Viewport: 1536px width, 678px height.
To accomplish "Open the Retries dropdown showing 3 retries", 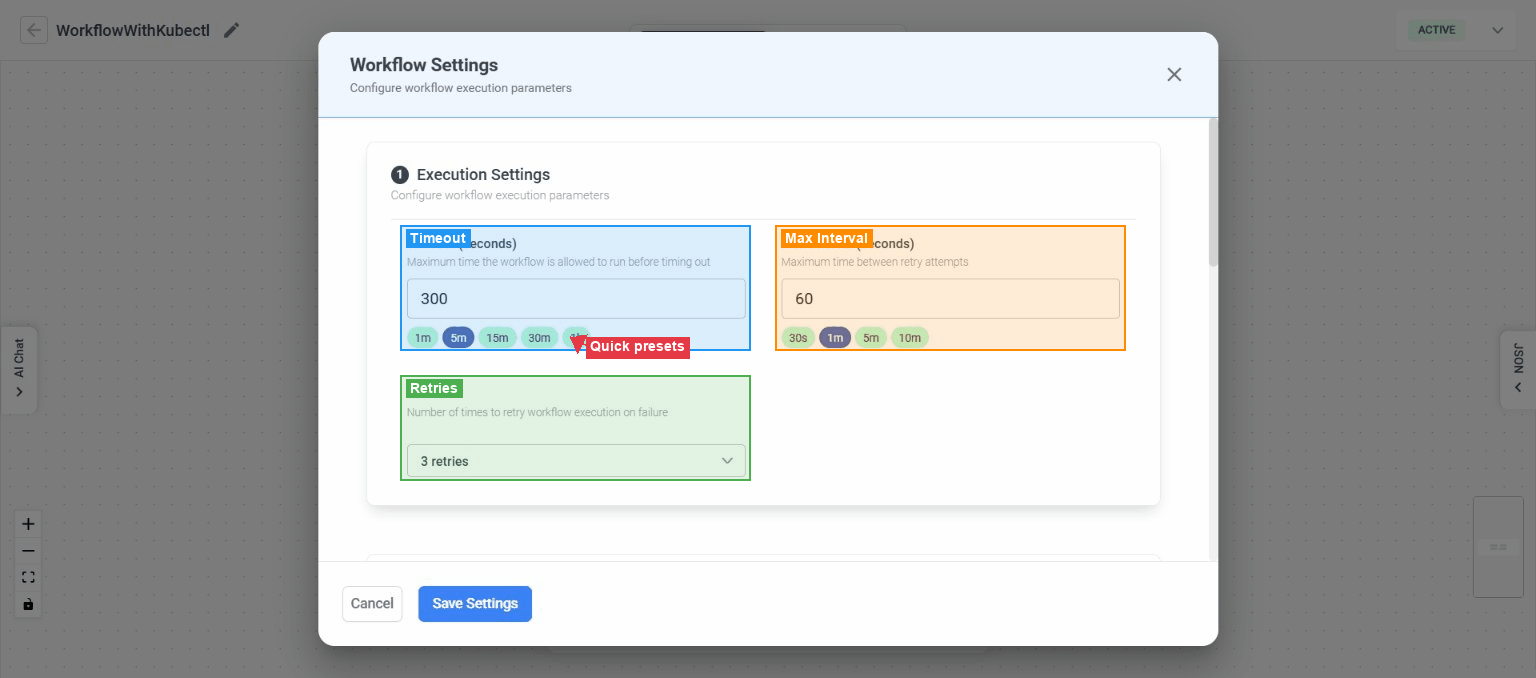I will click(x=575, y=461).
